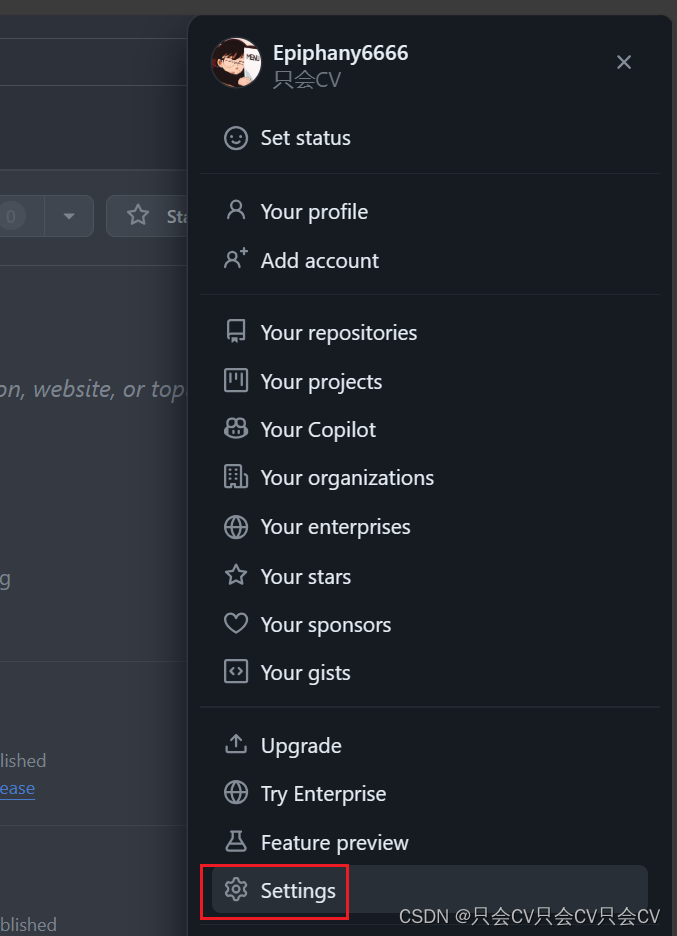Click the Copilot icon
The image size is (677, 936).
point(236,429)
